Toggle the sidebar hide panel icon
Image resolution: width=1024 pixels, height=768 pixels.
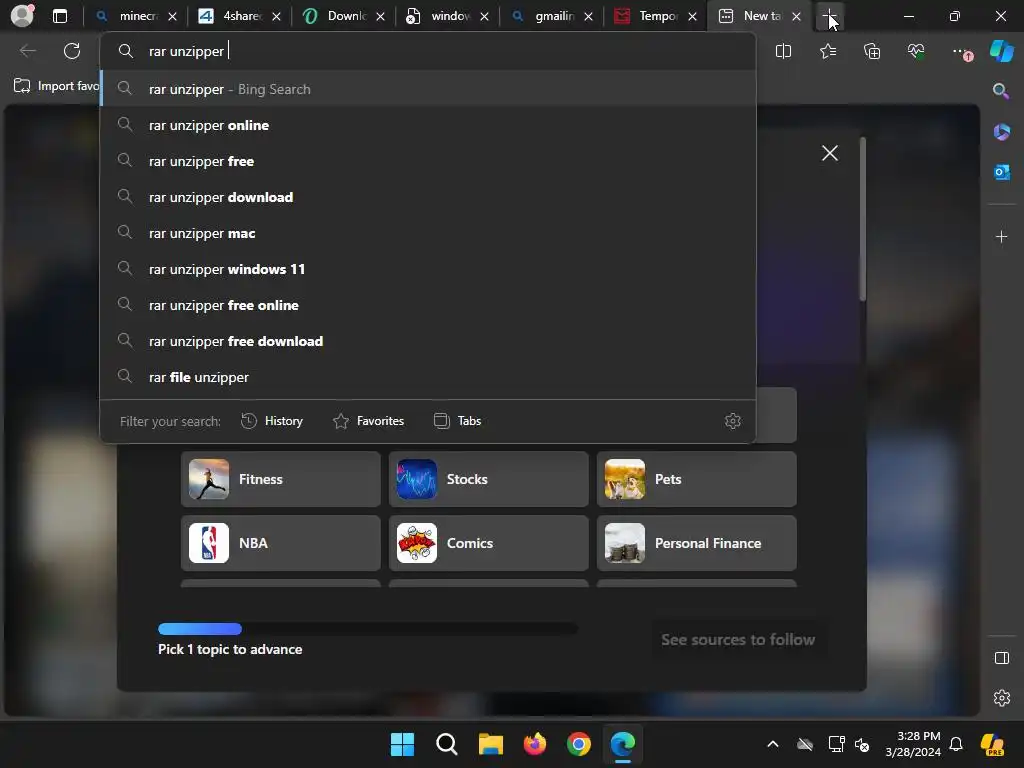(1001, 658)
